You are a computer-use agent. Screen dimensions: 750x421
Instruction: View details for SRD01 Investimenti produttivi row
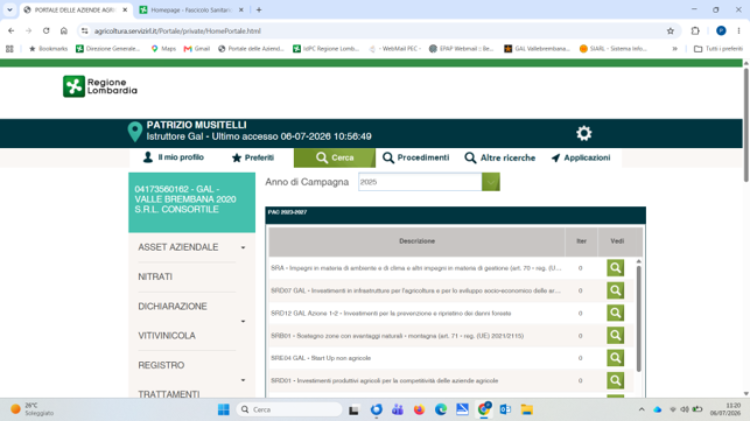(615, 380)
